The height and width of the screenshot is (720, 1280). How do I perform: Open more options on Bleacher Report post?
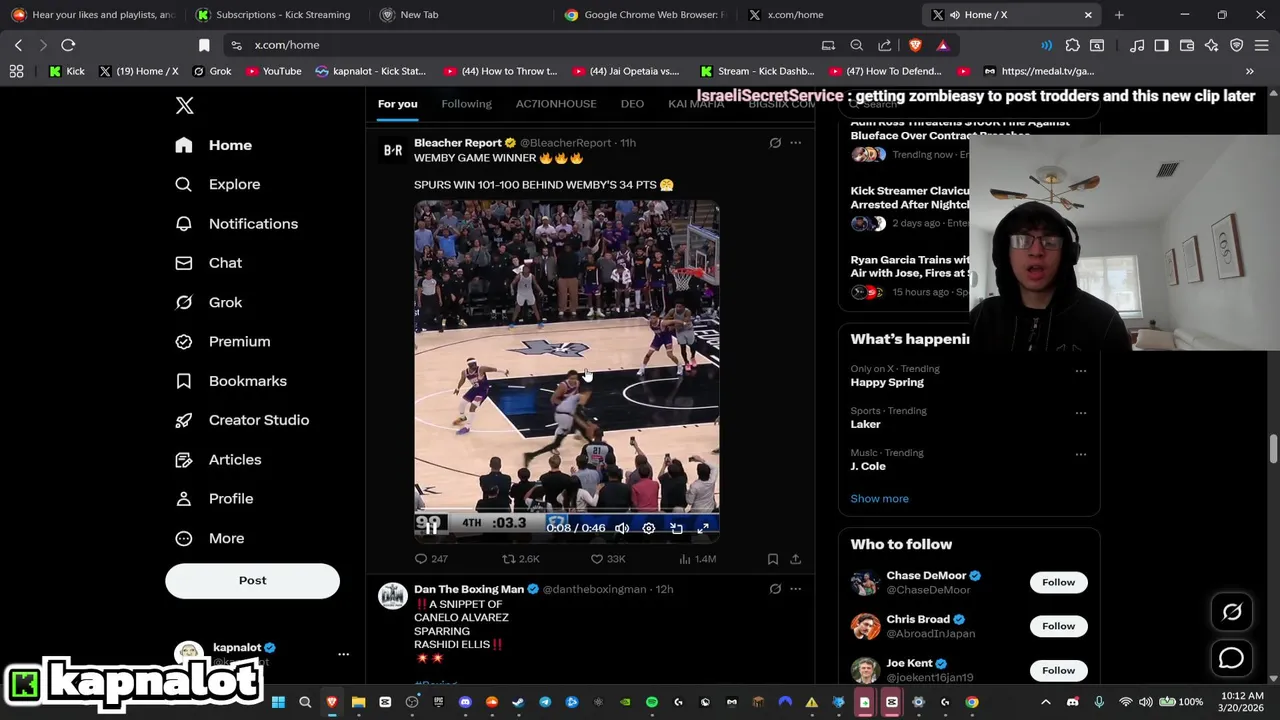[796, 143]
